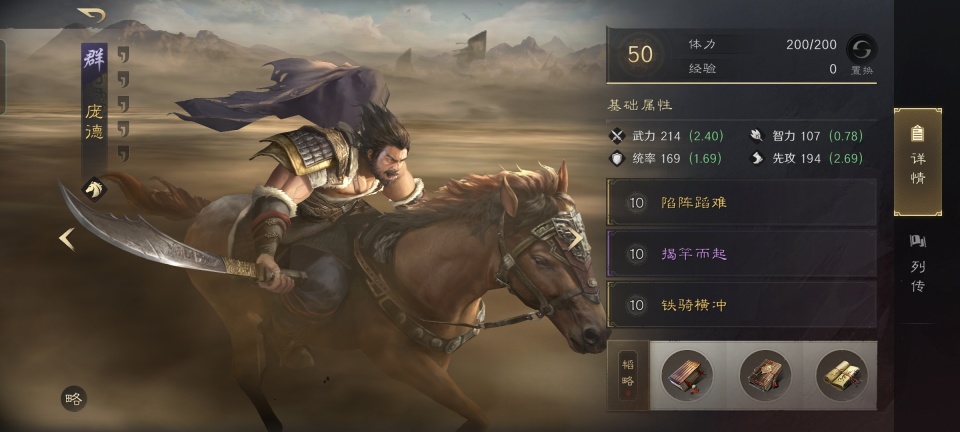The image size is (960, 432).
Task: Select the second 韬略 scroll-bundle item
Action: (x=765, y=375)
